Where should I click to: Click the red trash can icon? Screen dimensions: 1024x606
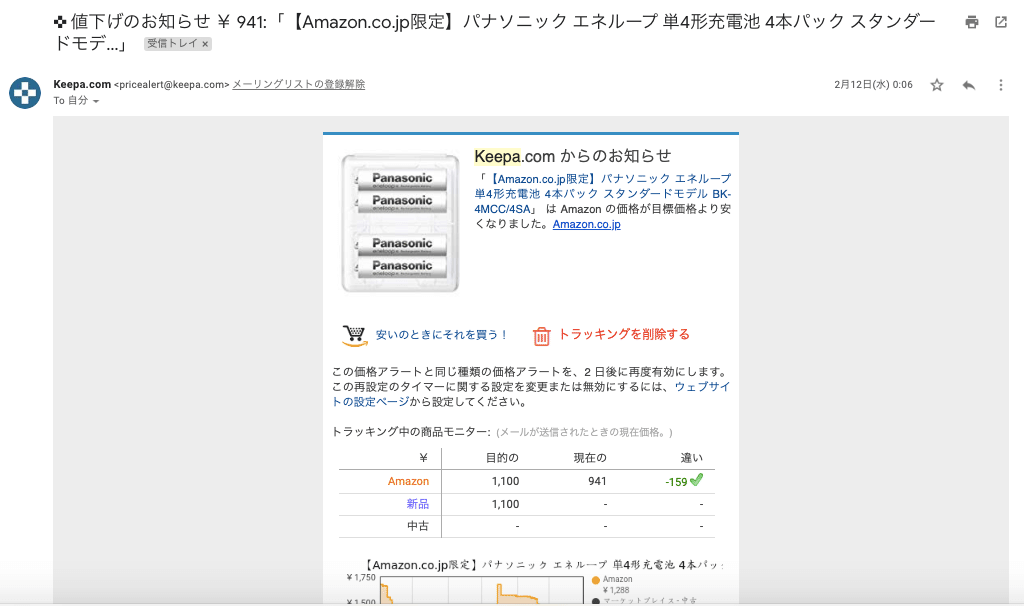(x=541, y=336)
